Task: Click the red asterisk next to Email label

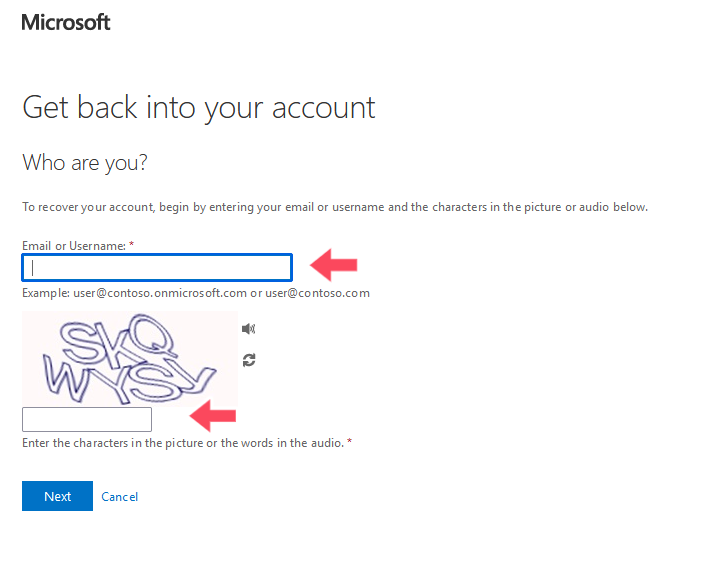Action: point(131,245)
